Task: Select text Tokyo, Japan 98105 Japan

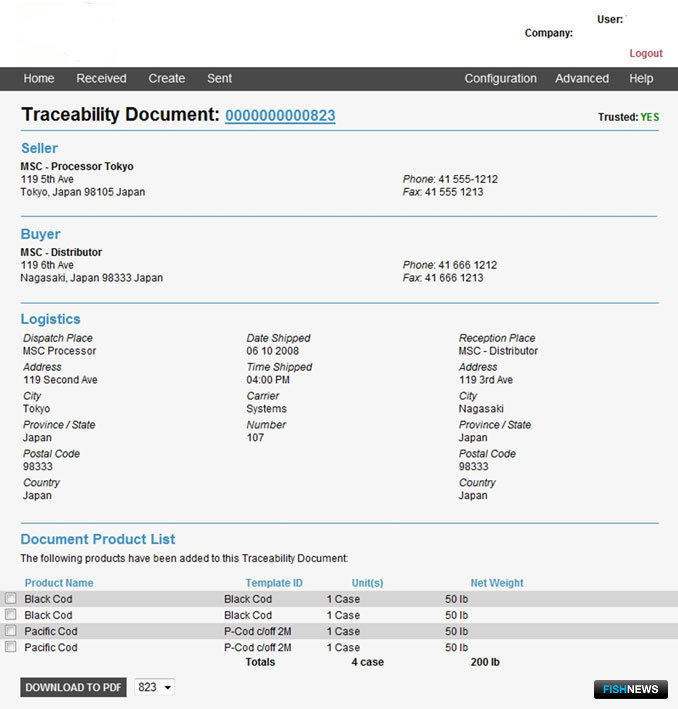Action: coord(83,192)
